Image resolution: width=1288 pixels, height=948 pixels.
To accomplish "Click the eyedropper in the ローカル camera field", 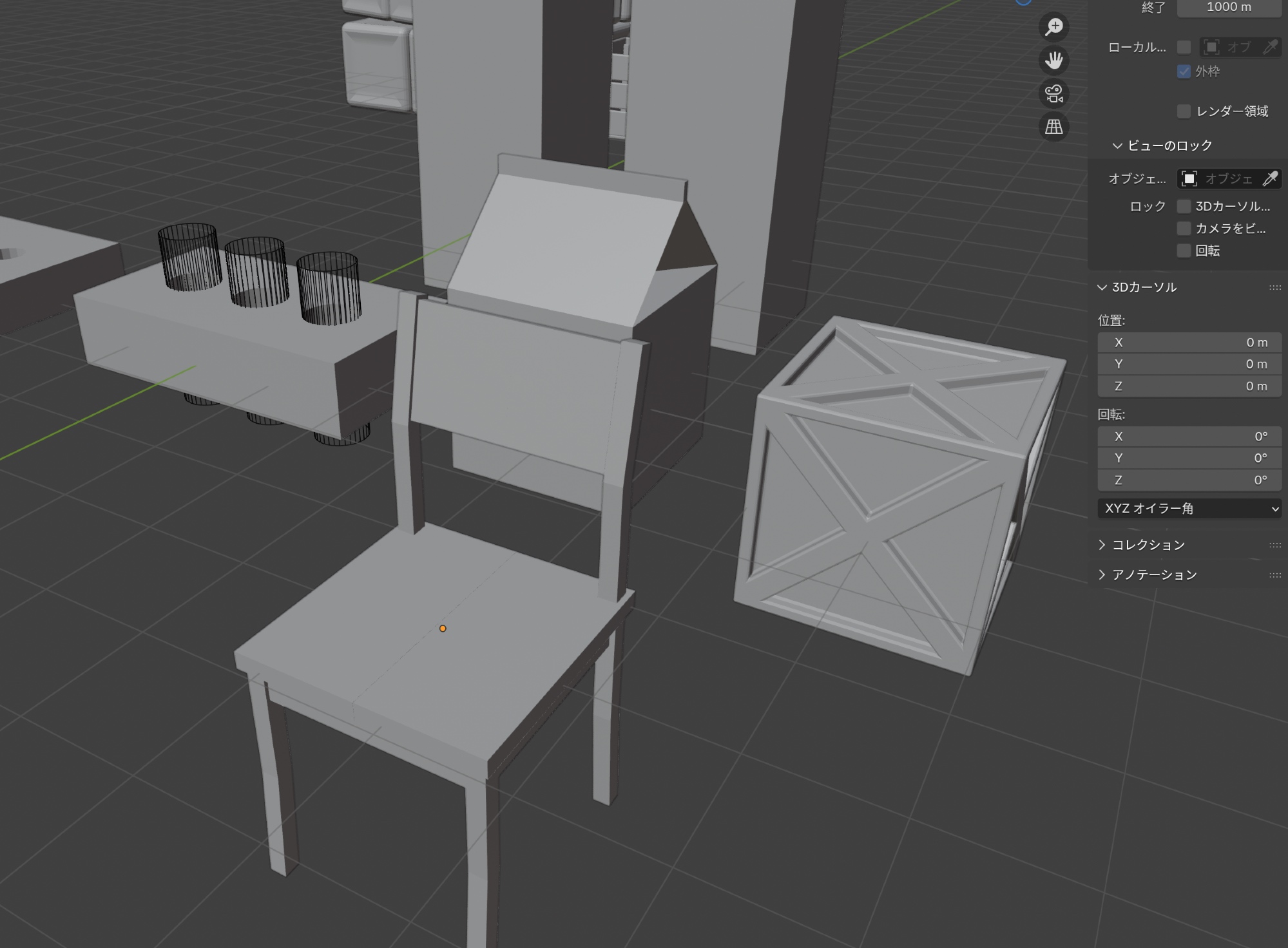I will pos(1269,47).
